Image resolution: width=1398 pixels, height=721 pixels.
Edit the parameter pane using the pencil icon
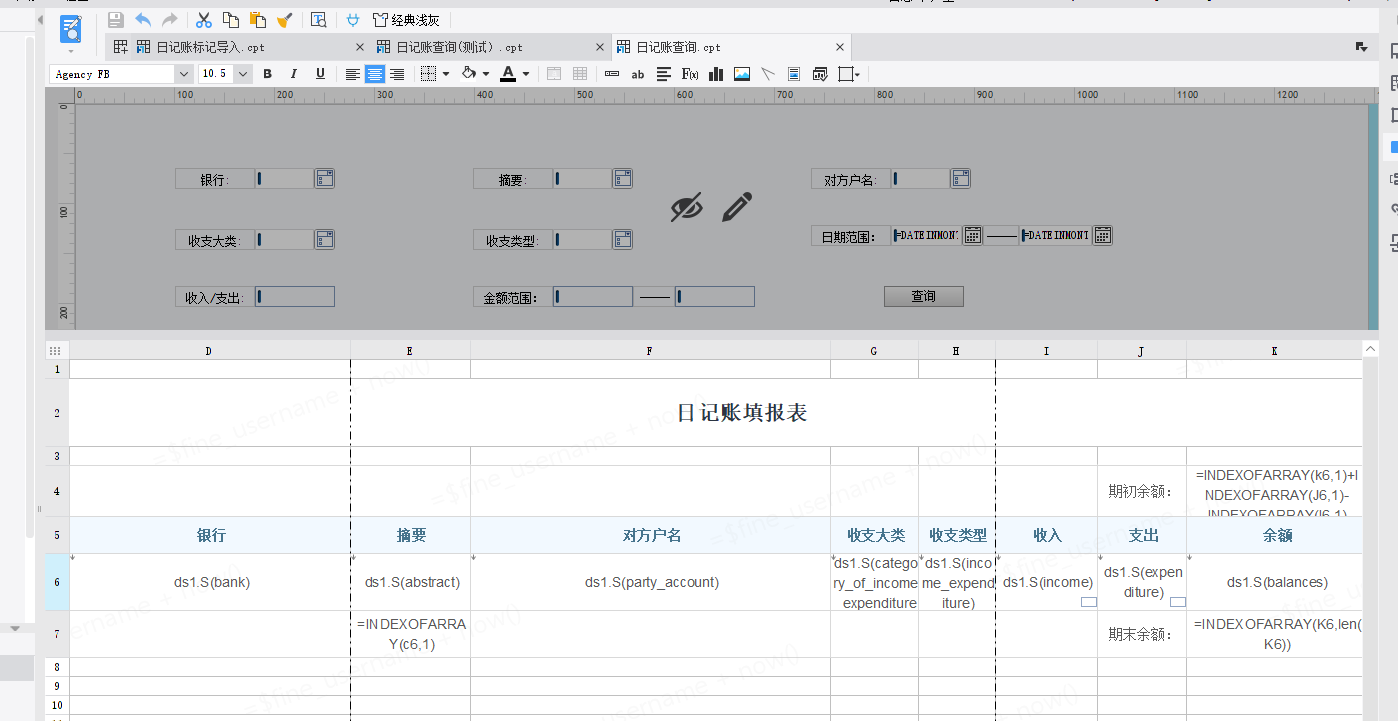[x=737, y=207]
